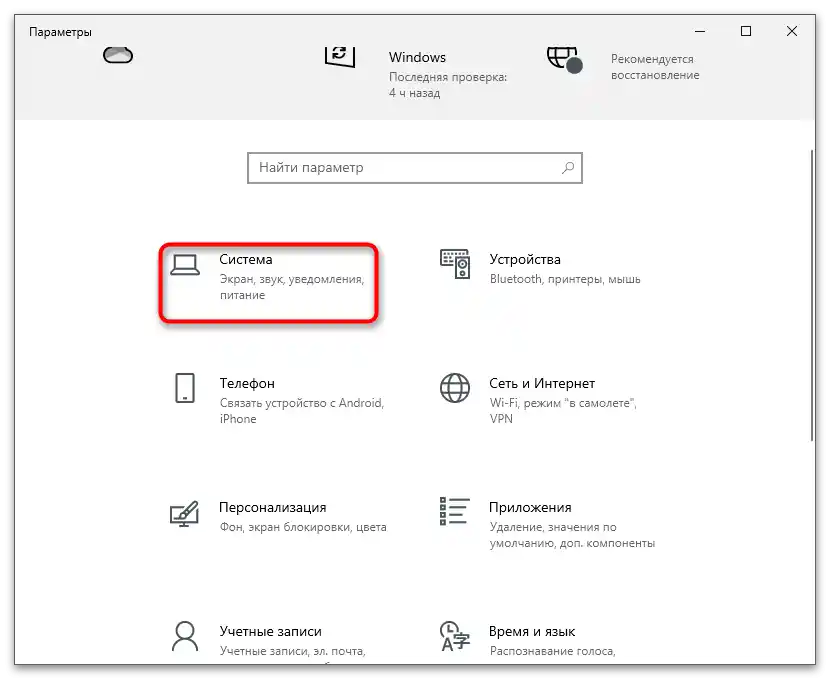Click the Параметры window title

coord(60,32)
